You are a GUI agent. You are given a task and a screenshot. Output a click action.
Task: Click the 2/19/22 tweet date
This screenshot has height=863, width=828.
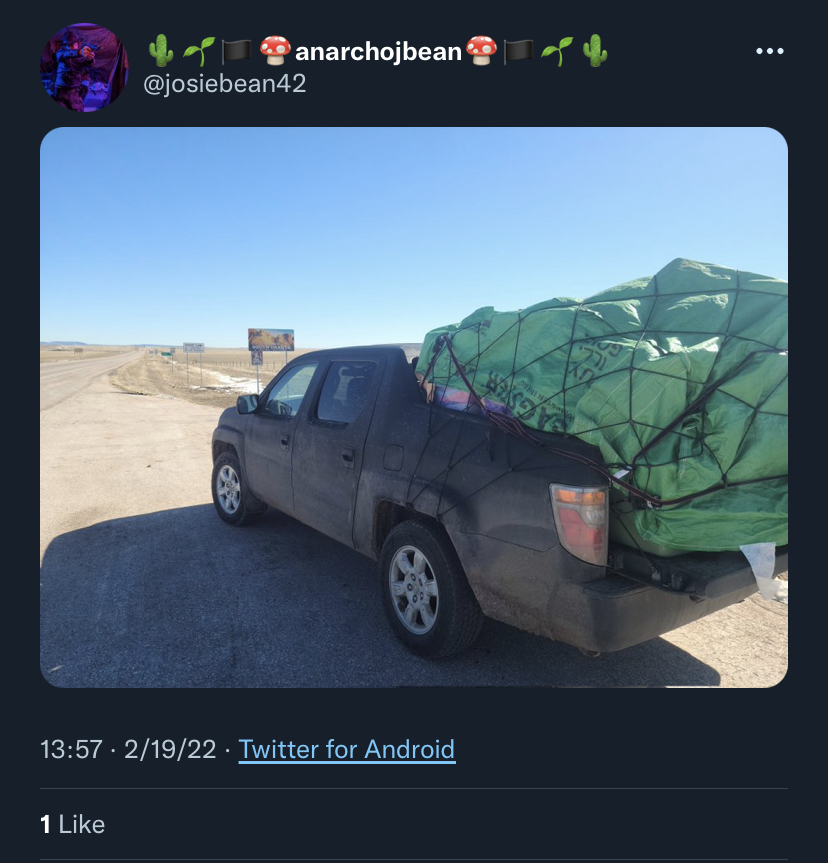click(170, 750)
